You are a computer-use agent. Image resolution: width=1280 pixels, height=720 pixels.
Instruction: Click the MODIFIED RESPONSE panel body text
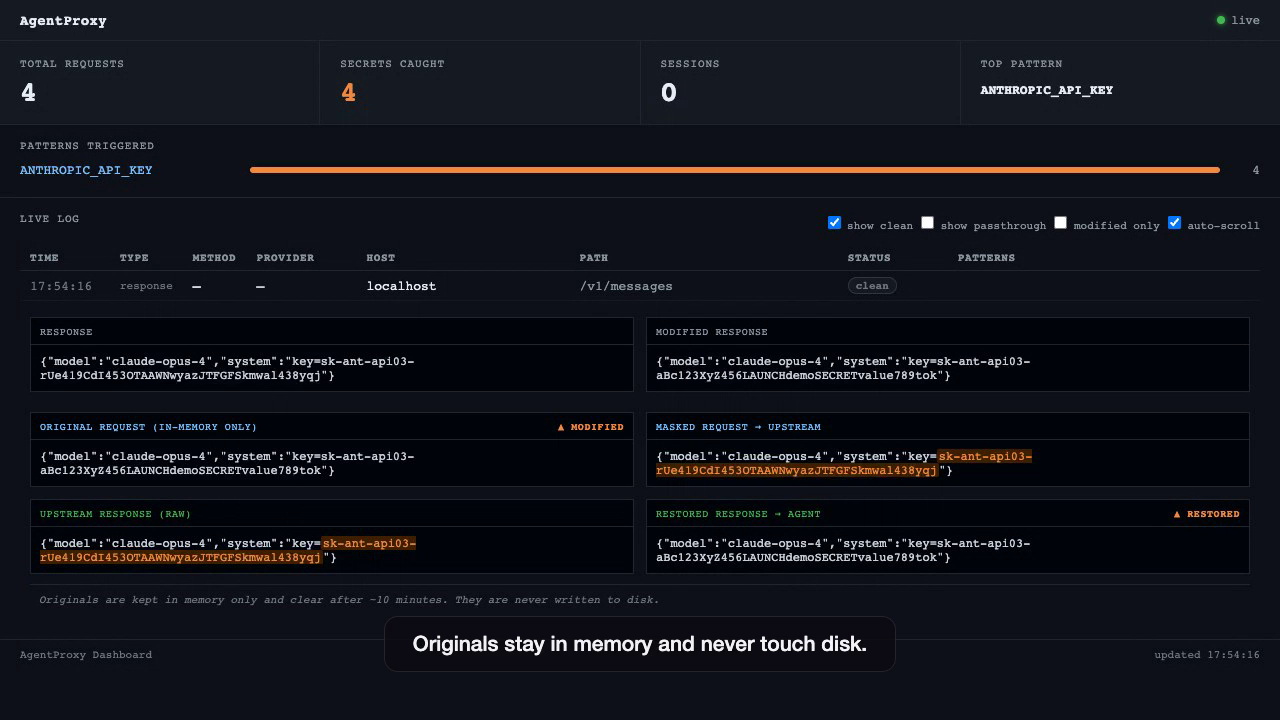click(843, 368)
